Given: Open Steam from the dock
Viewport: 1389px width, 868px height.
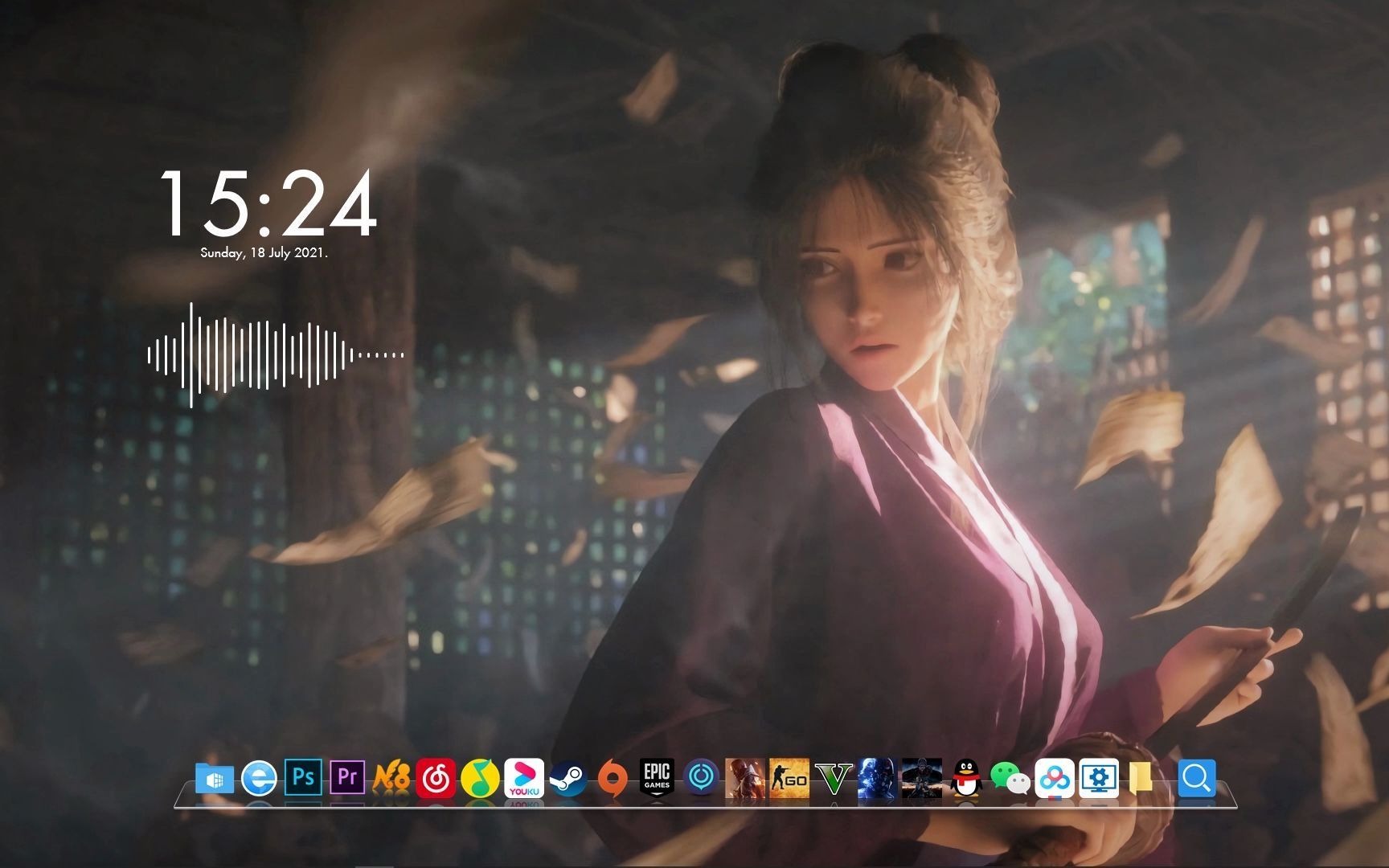Looking at the screenshot, I should point(568,778).
